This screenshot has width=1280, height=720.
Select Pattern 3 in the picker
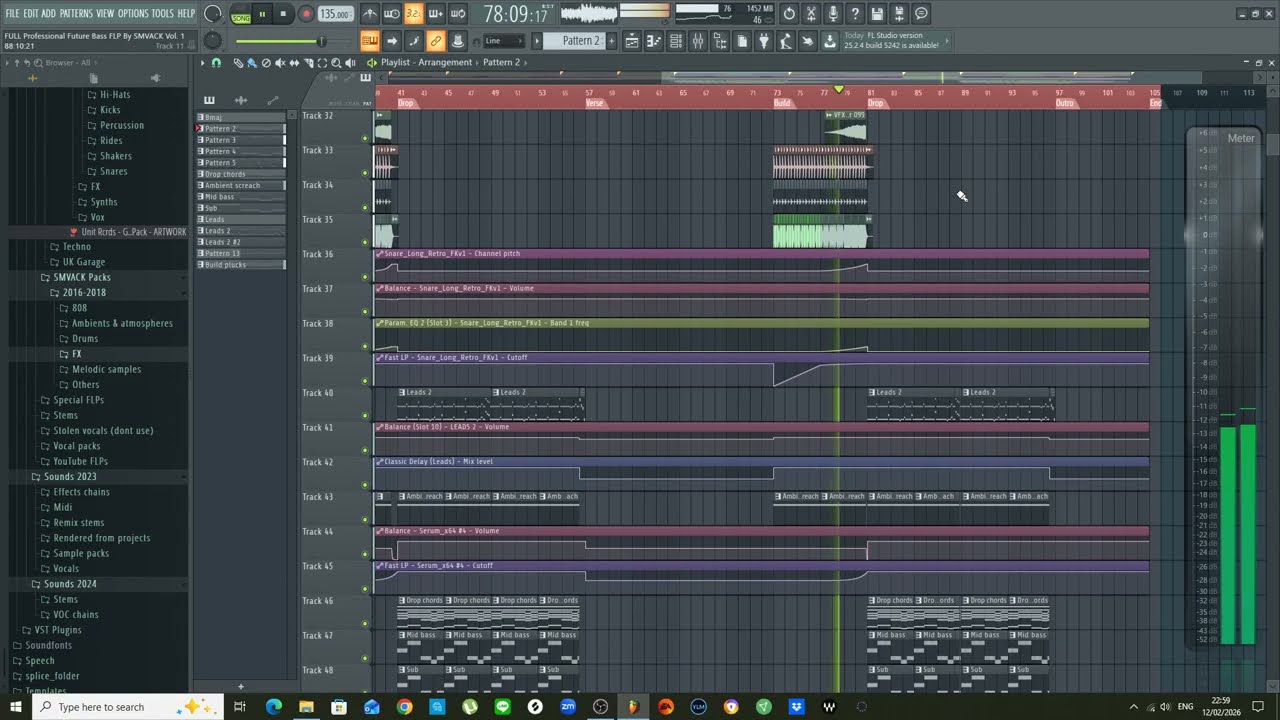241,140
